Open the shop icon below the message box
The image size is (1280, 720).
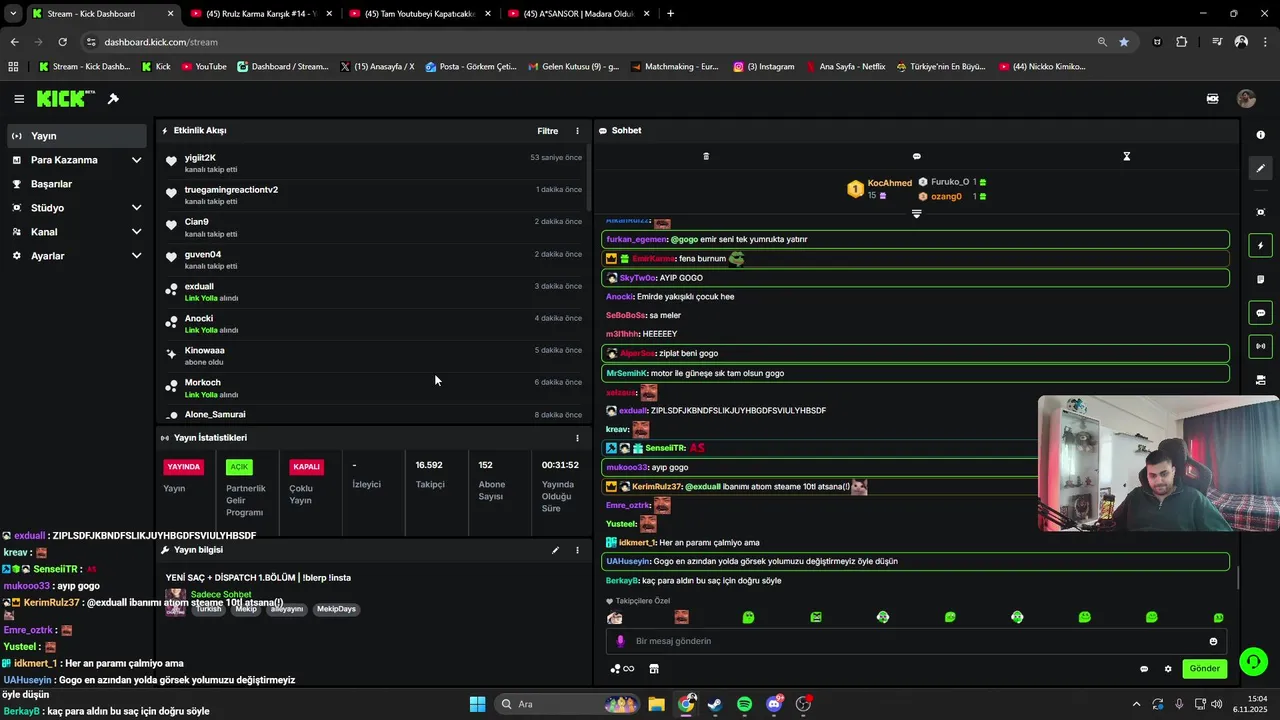coord(654,669)
